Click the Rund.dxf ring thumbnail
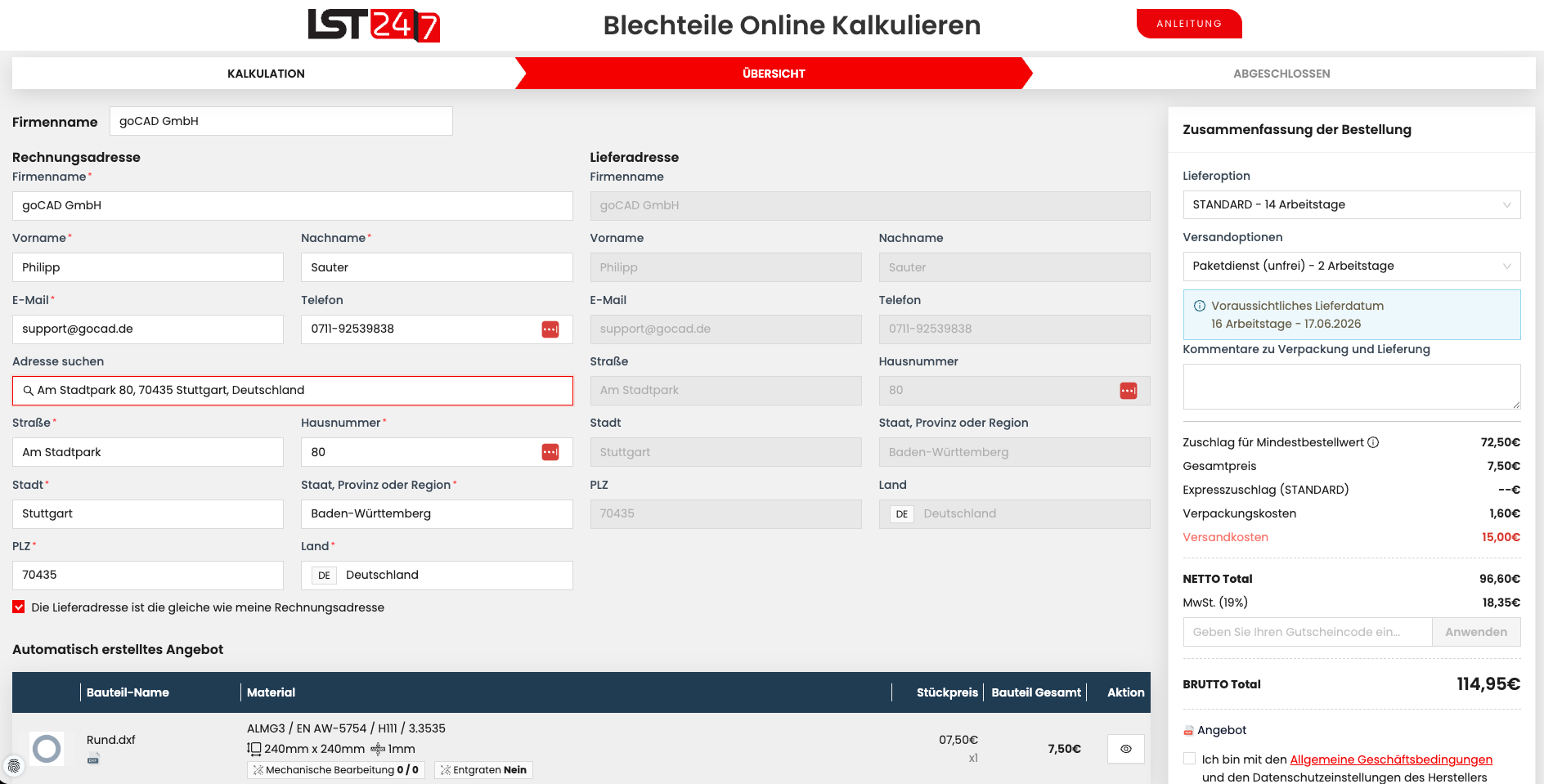Image resolution: width=1544 pixels, height=784 pixels. [x=47, y=748]
